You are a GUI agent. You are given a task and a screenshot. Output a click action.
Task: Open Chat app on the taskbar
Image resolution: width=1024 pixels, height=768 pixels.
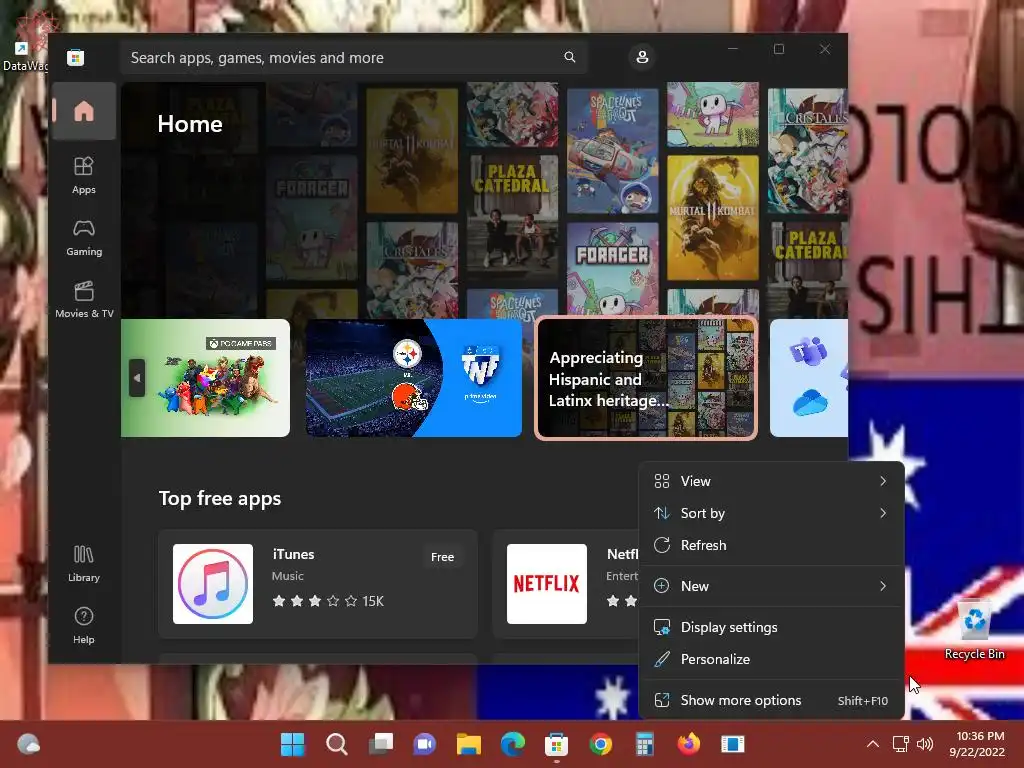tap(424, 744)
